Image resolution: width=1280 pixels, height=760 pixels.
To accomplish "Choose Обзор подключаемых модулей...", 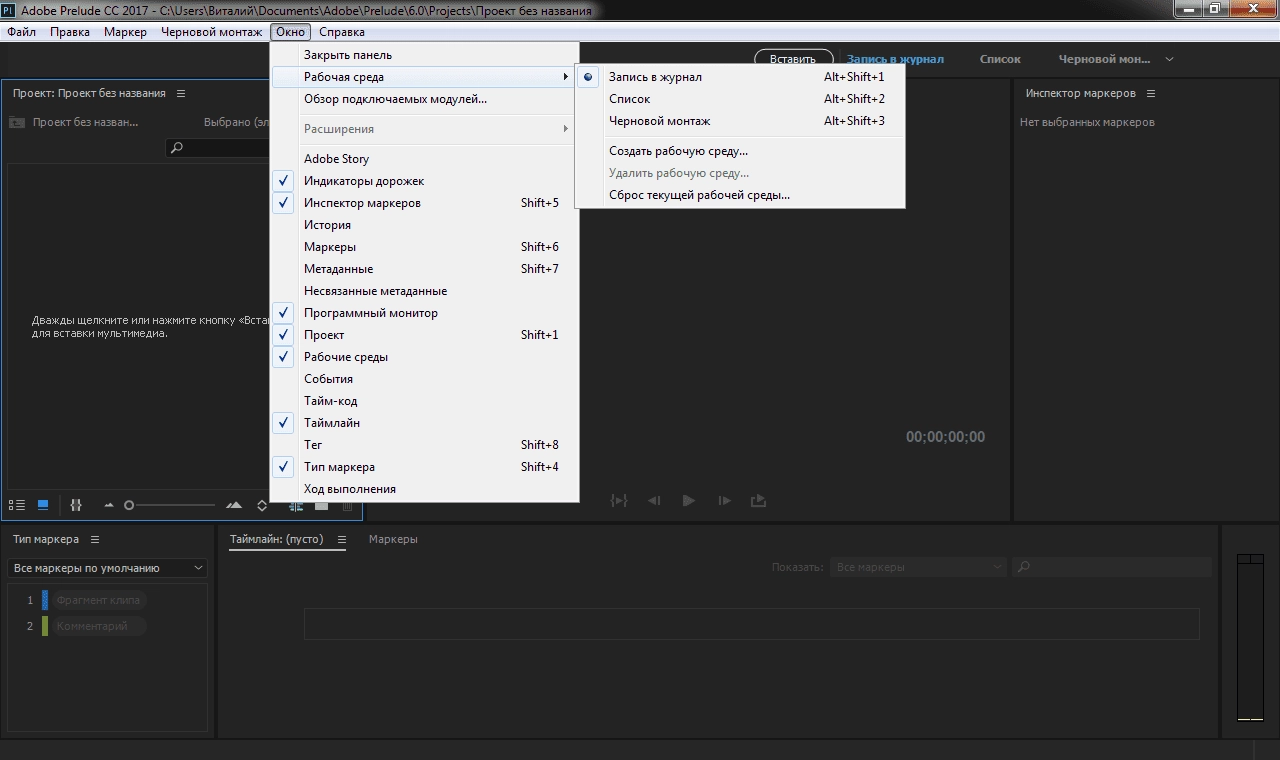I will coord(424,99).
